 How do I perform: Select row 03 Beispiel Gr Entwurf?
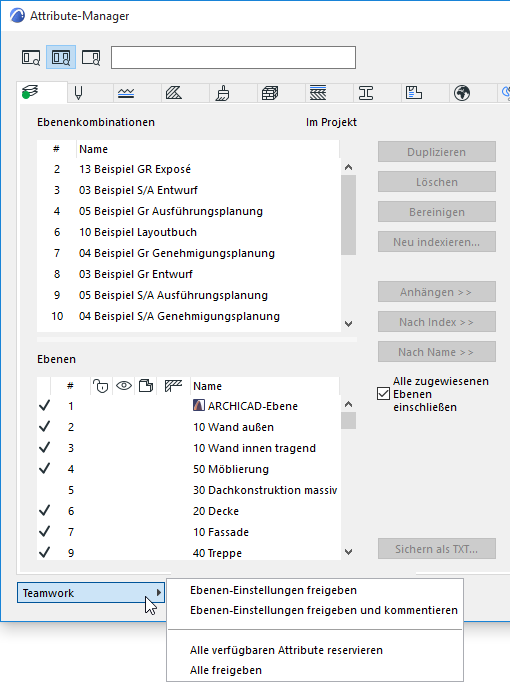click(x=188, y=274)
